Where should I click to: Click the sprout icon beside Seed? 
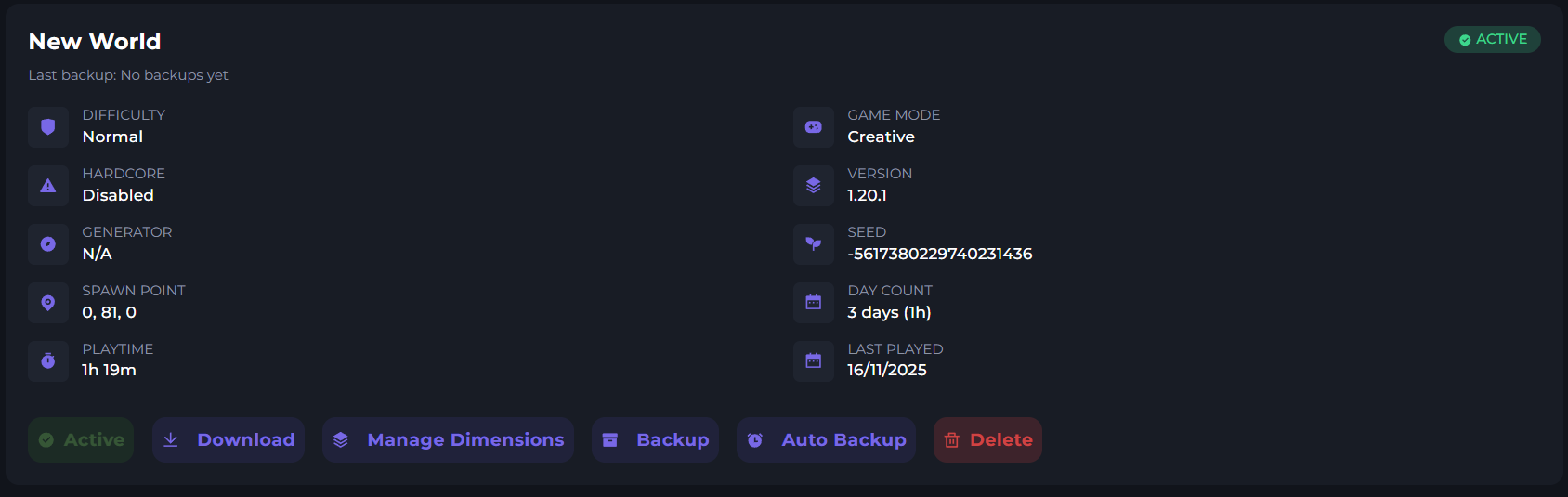pyautogui.click(x=814, y=244)
